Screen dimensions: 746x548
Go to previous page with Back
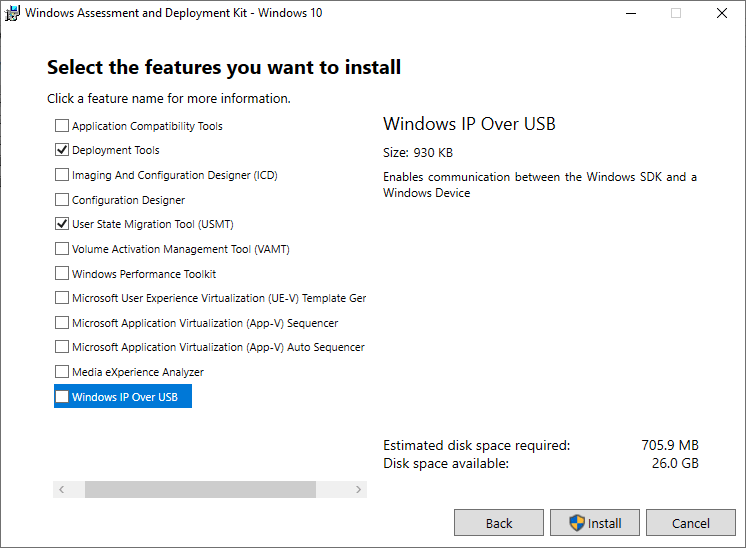(x=499, y=523)
